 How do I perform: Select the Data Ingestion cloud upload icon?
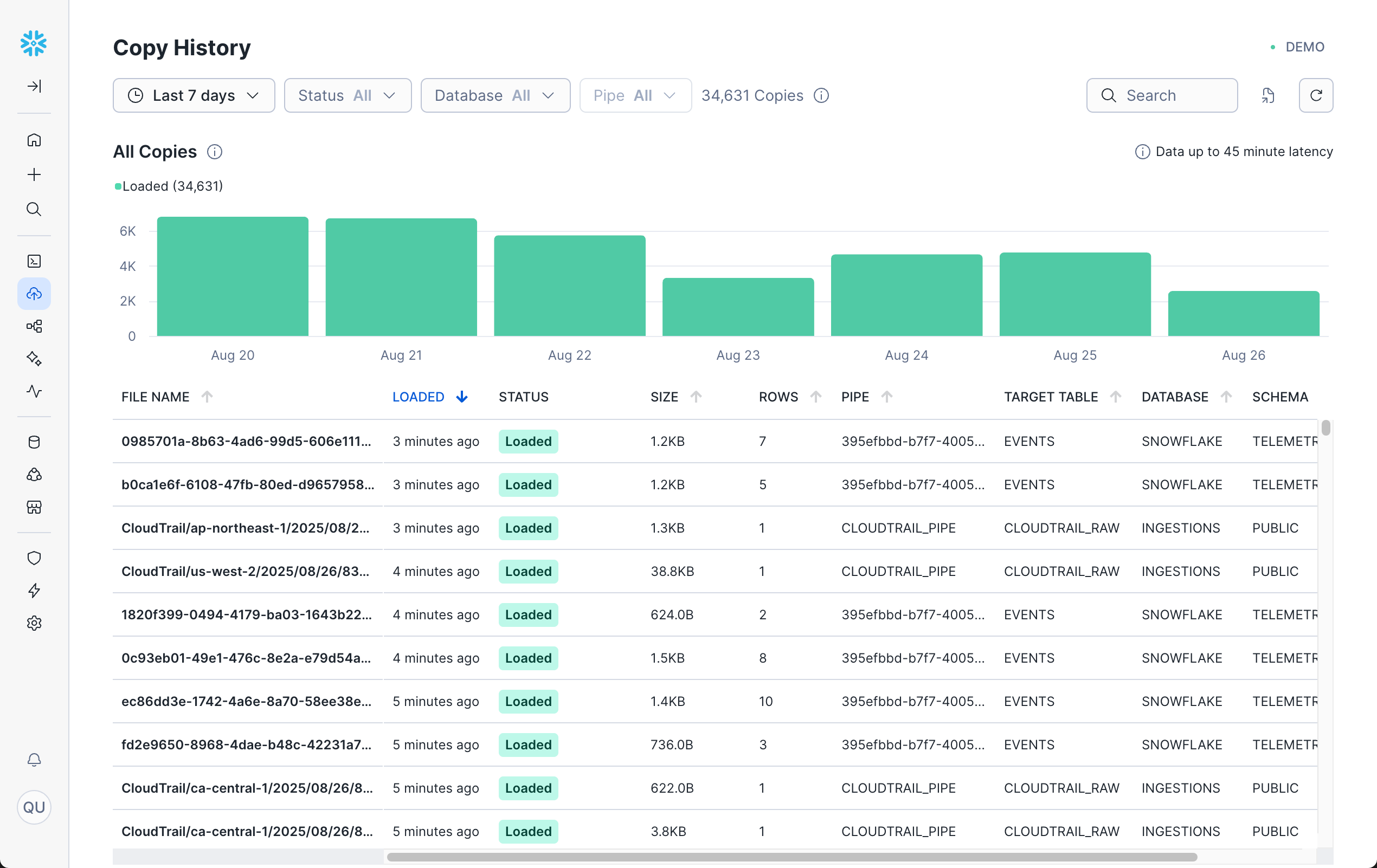click(34, 294)
